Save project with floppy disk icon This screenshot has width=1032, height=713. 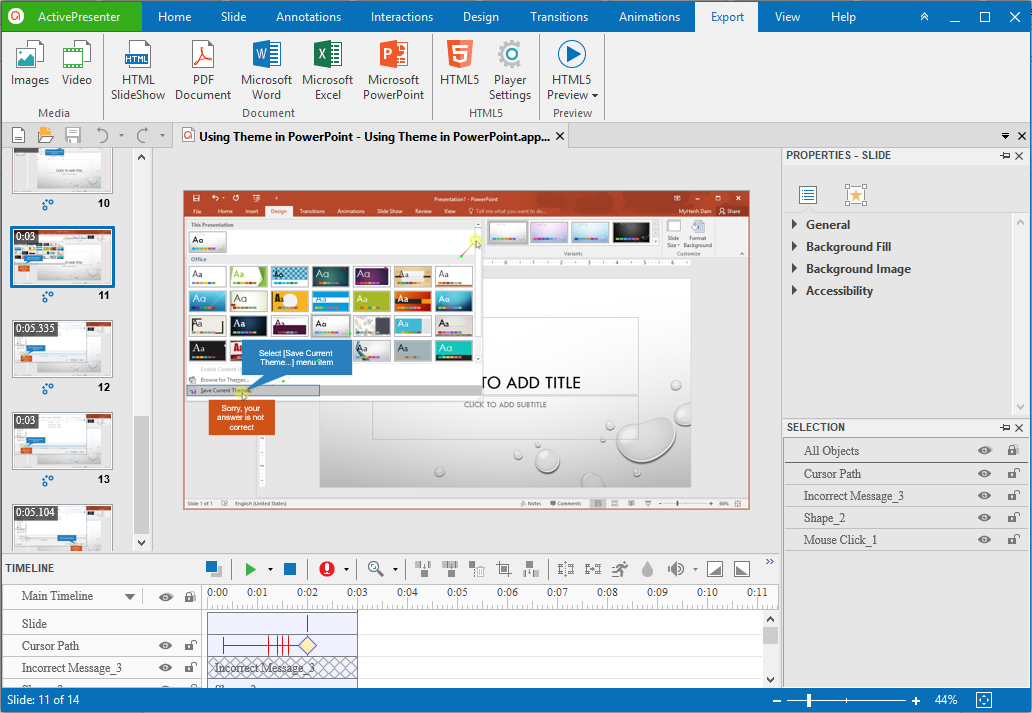coord(73,136)
